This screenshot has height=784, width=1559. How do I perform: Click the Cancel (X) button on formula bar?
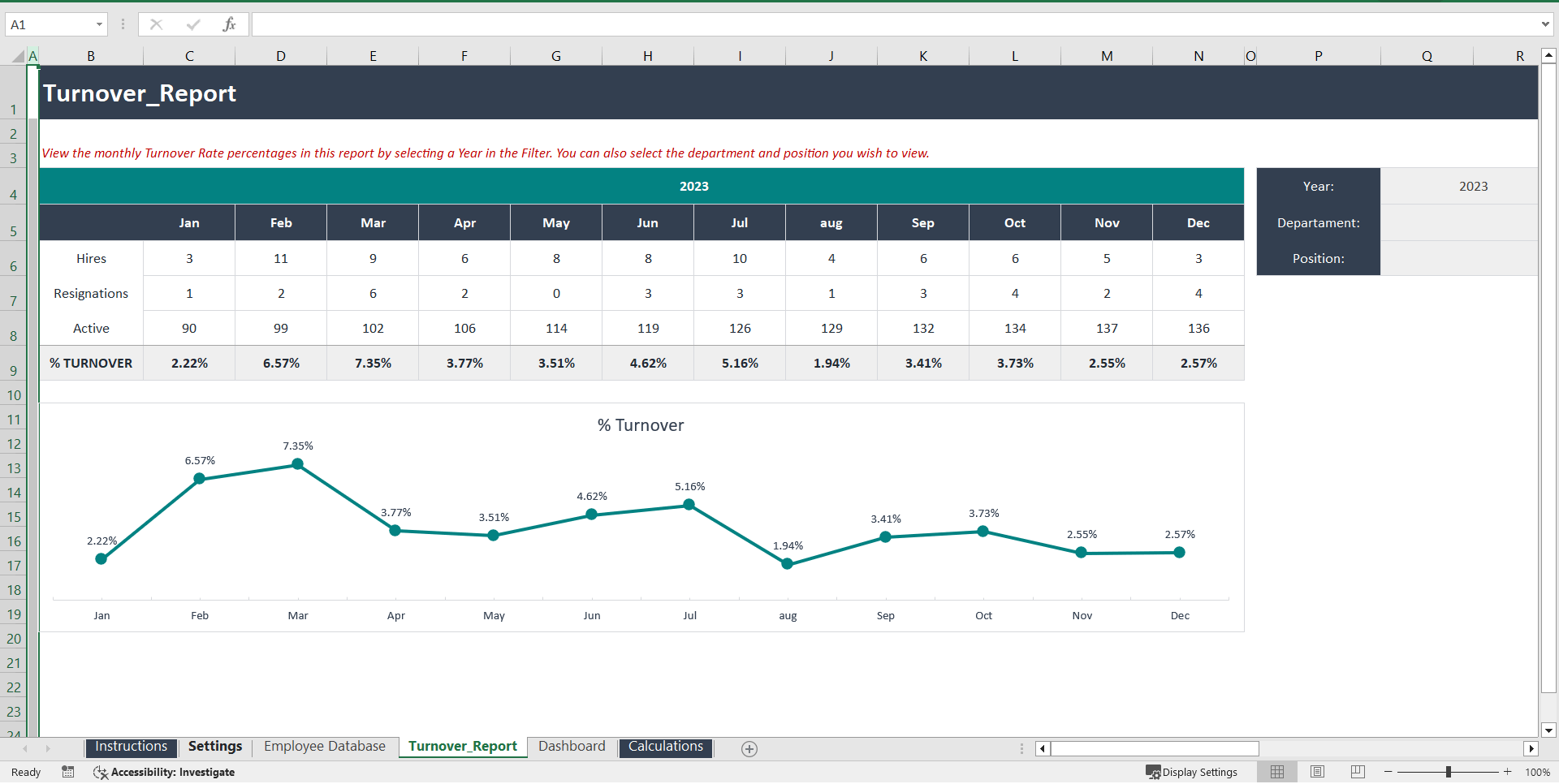tap(156, 24)
